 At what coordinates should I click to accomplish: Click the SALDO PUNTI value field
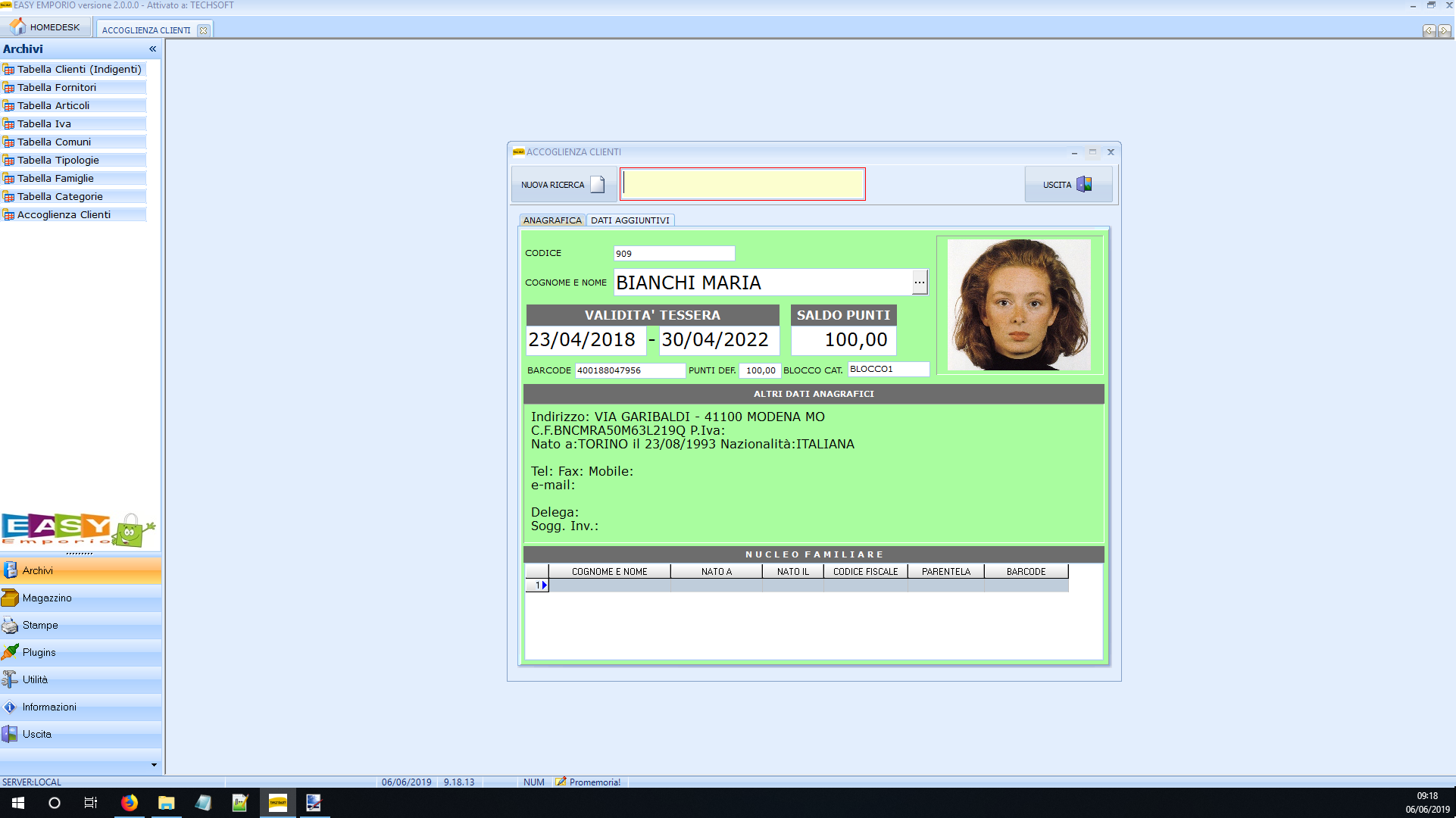click(844, 340)
